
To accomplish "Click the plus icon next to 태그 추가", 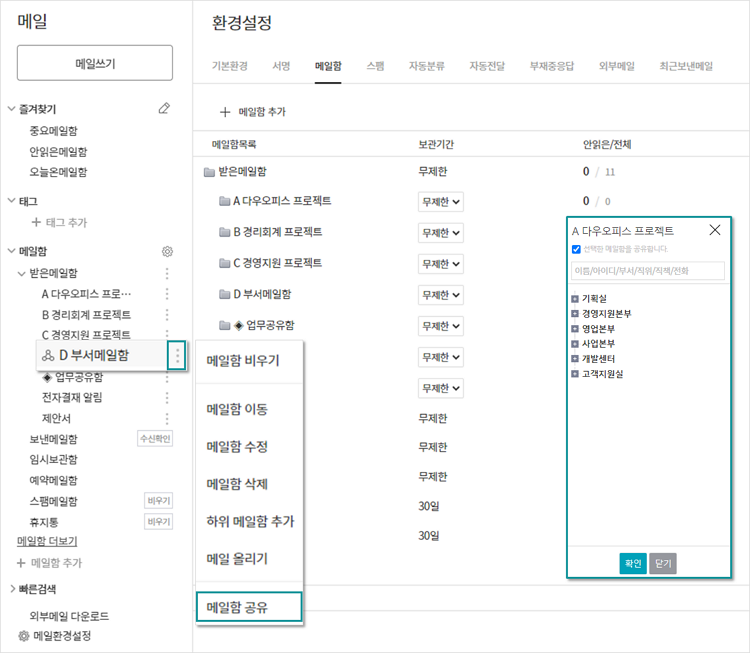I will (x=36, y=222).
